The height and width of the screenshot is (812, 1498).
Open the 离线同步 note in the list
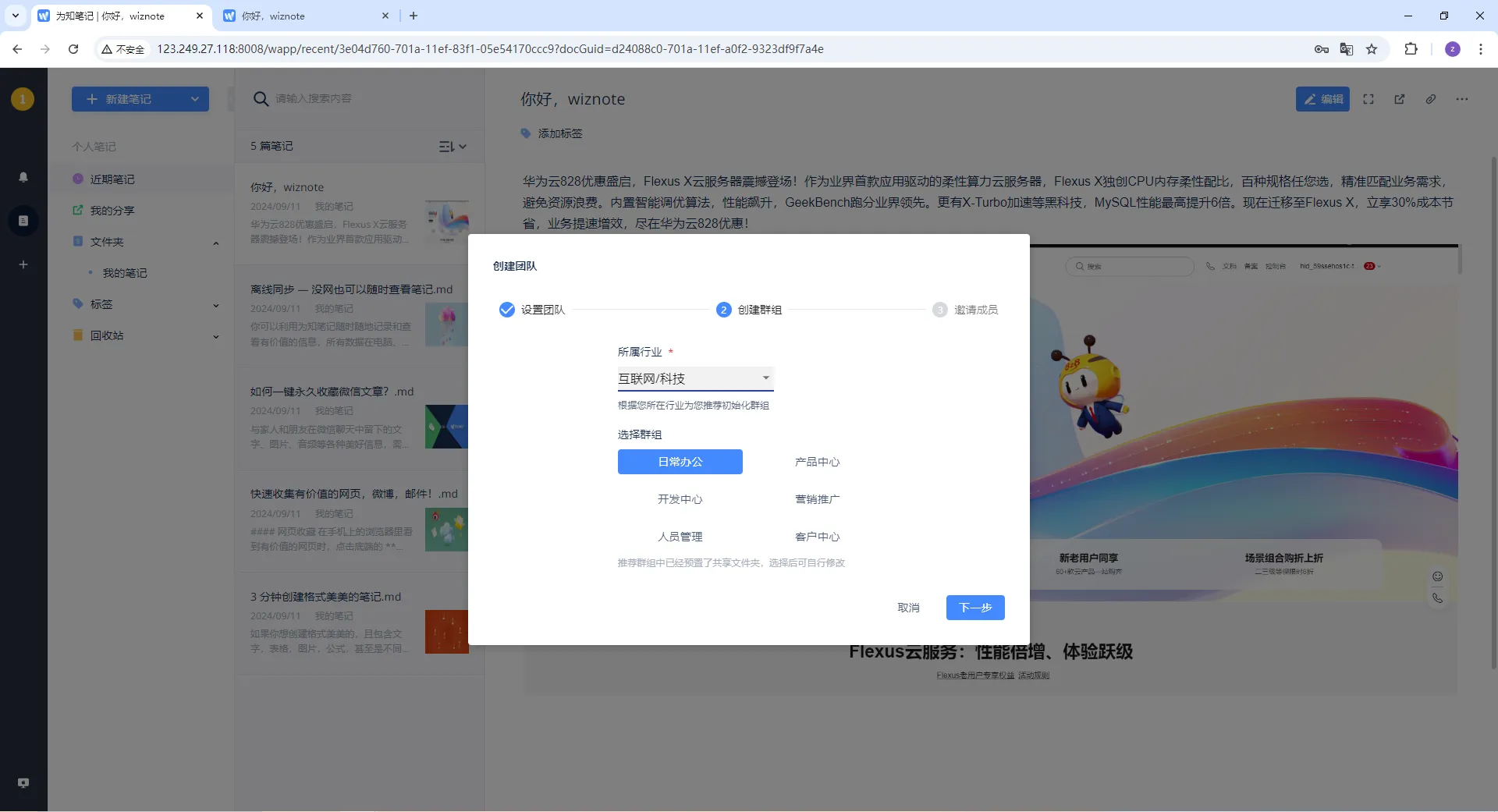(x=360, y=317)
